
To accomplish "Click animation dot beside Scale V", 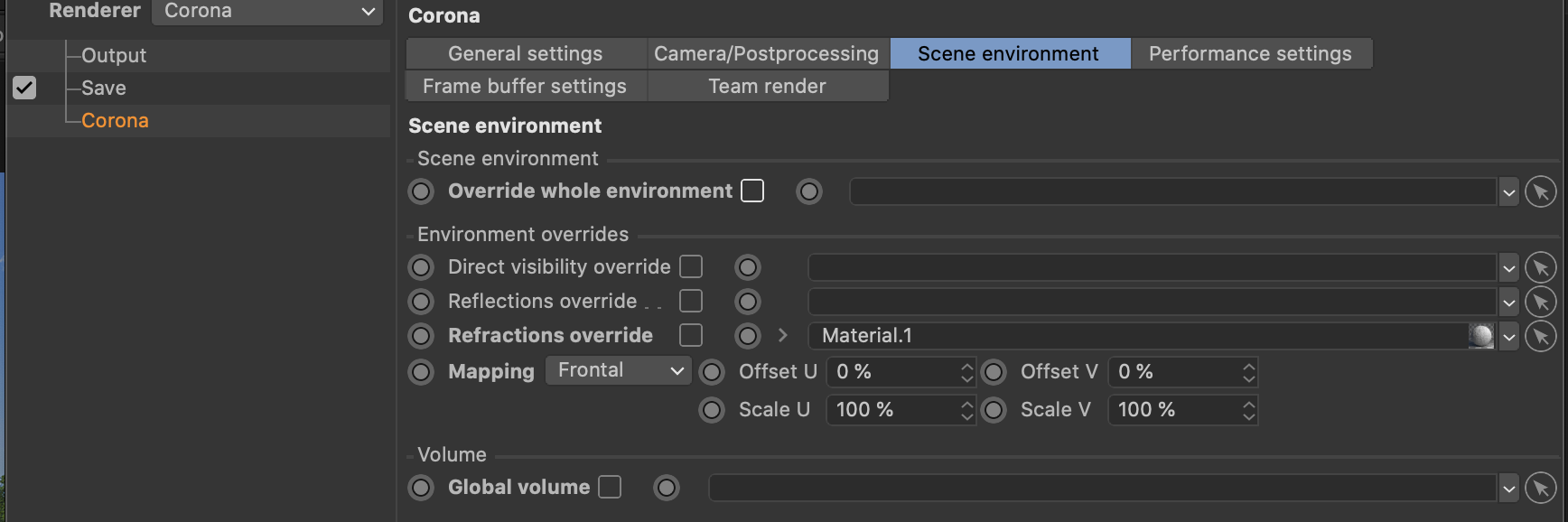I will (994, 410).
